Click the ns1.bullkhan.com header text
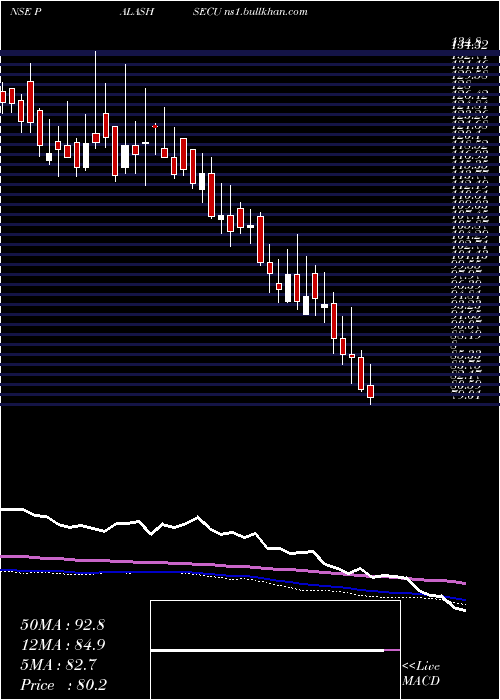The image size is (500, 700). [x=265, y=12]
